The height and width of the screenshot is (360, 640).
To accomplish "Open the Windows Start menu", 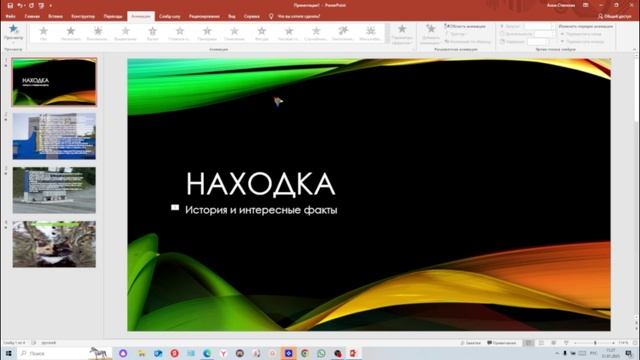I will click(8, 353).
